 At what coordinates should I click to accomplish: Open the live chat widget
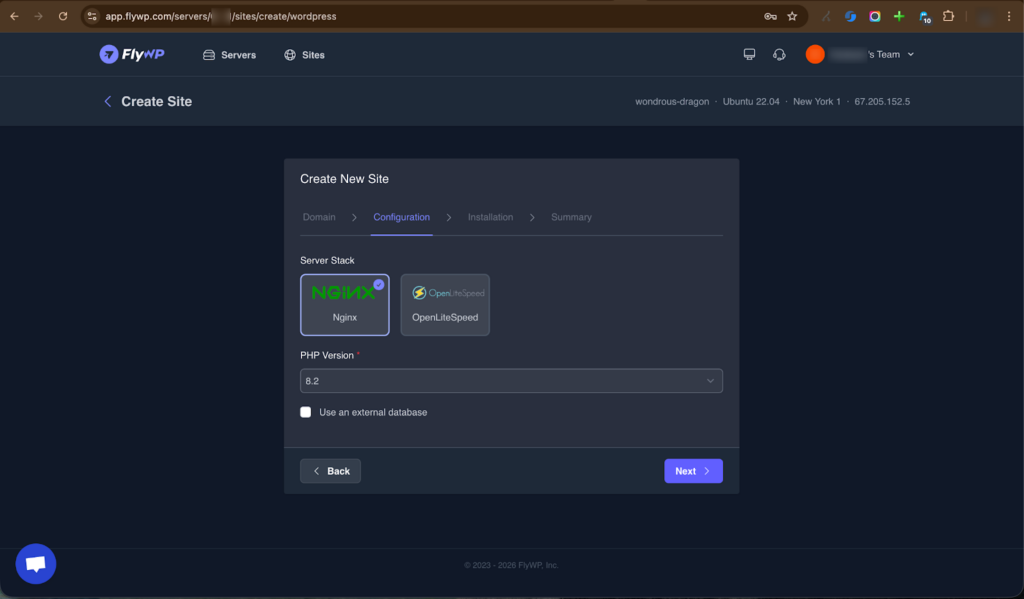36,564
